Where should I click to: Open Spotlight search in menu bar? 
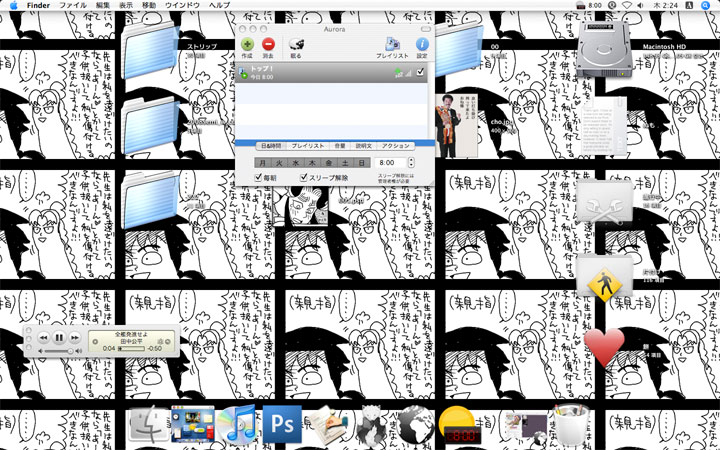click(x=706, y=5)
